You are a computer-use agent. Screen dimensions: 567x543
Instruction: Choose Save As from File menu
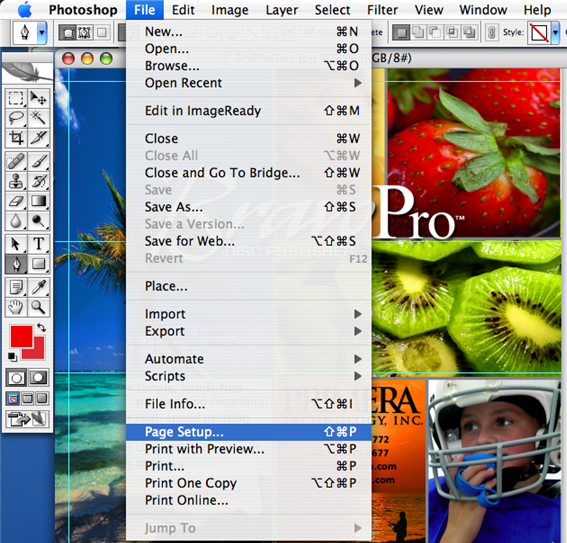pos(249,207)
